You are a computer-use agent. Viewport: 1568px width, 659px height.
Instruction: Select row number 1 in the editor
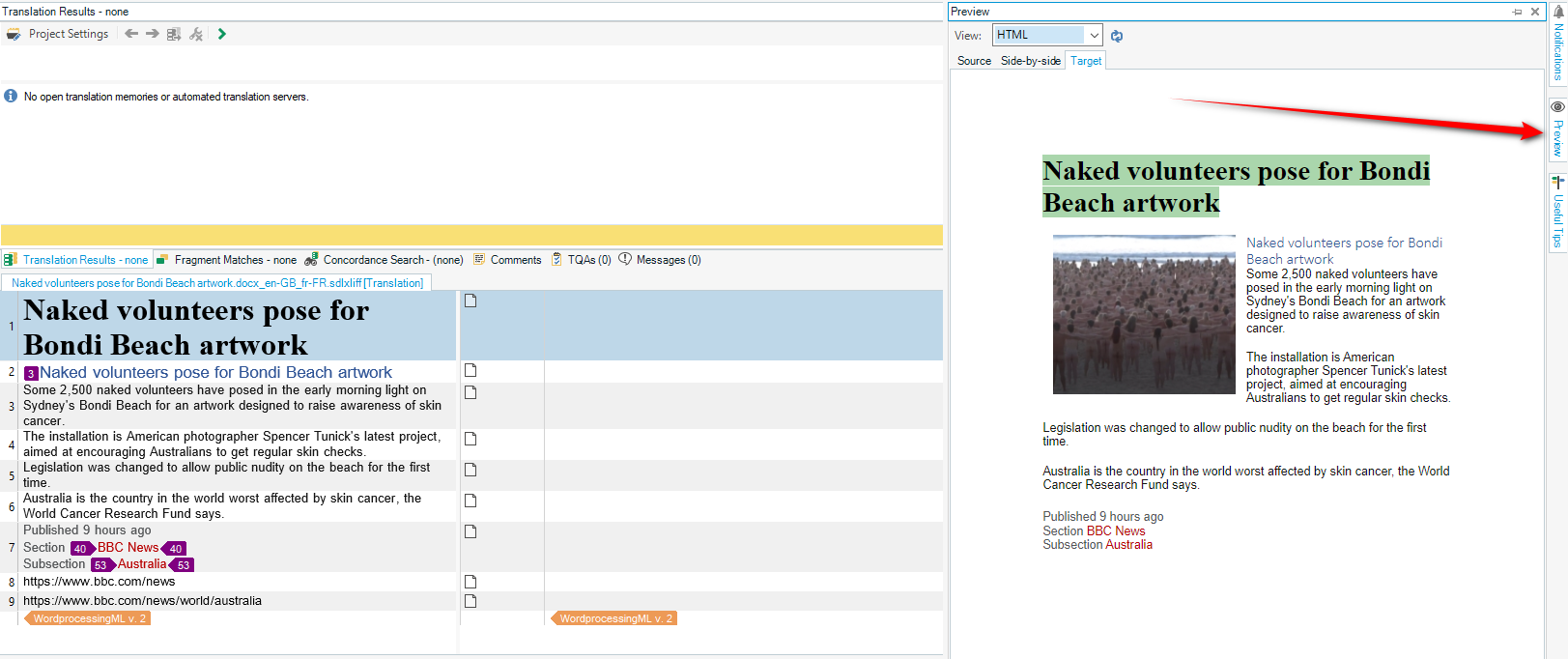(x=12, y=327)
